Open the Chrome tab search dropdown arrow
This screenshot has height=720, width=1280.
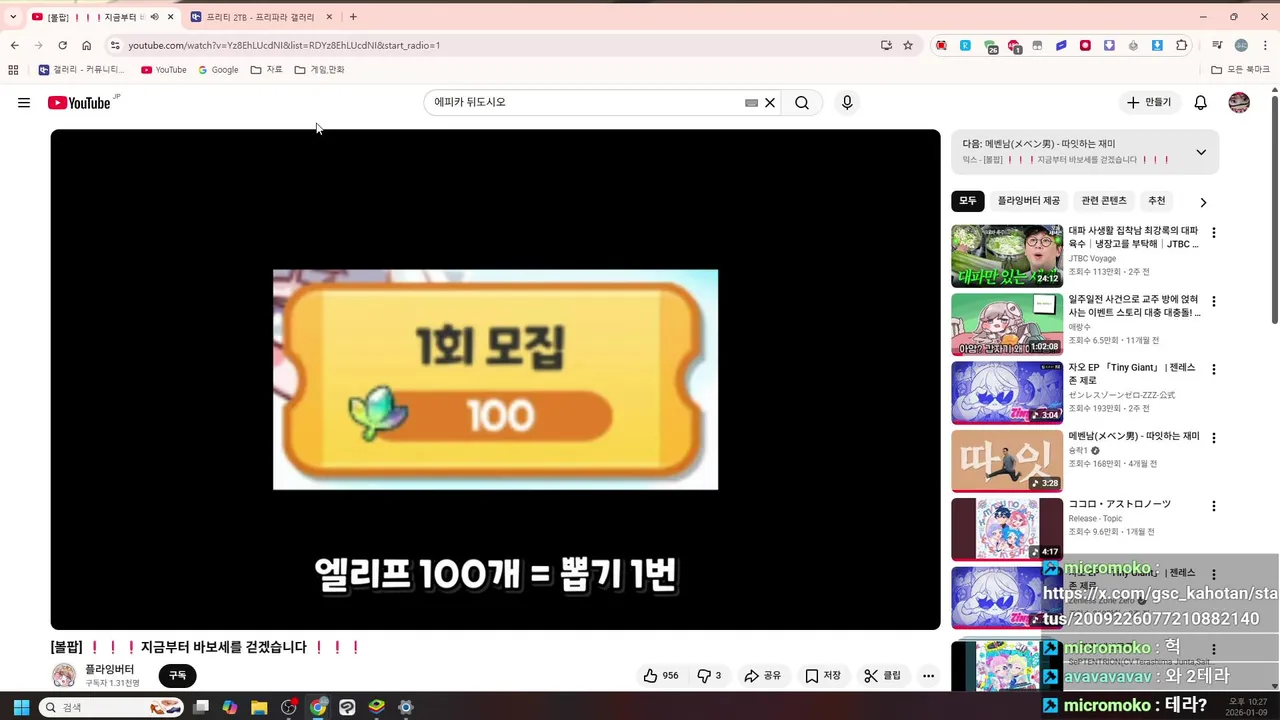pyautogui.click(x=13, y=17)
